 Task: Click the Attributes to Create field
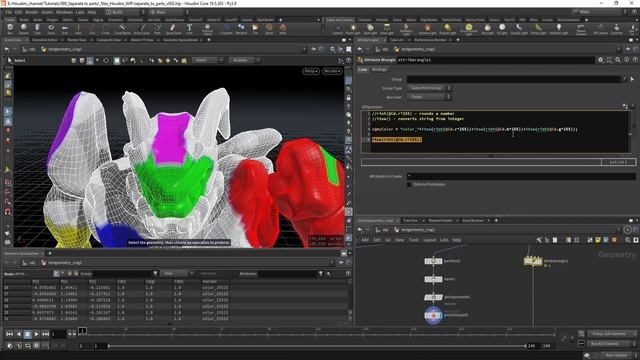(521, 176)
